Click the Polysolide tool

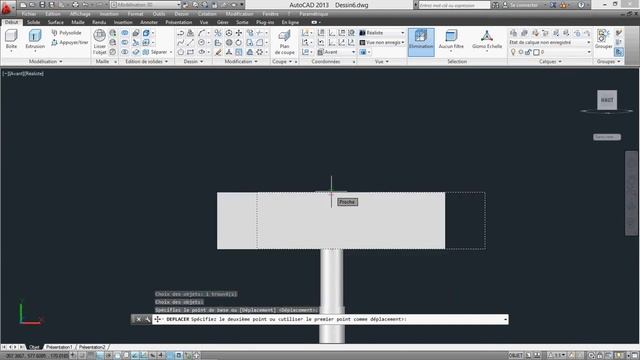pyautogui.click(x=67, y=33)
